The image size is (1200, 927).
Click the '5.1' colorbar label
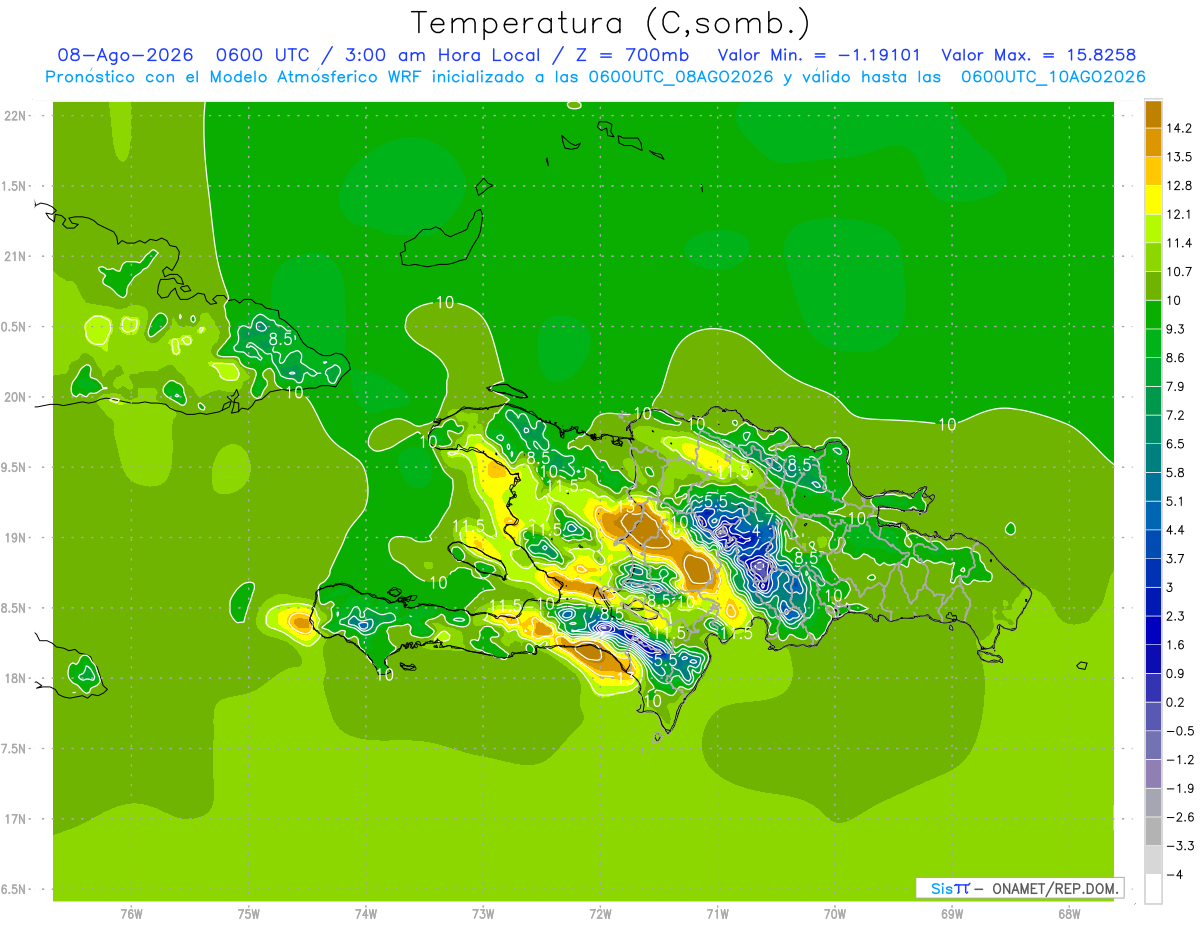(1176, 501)
